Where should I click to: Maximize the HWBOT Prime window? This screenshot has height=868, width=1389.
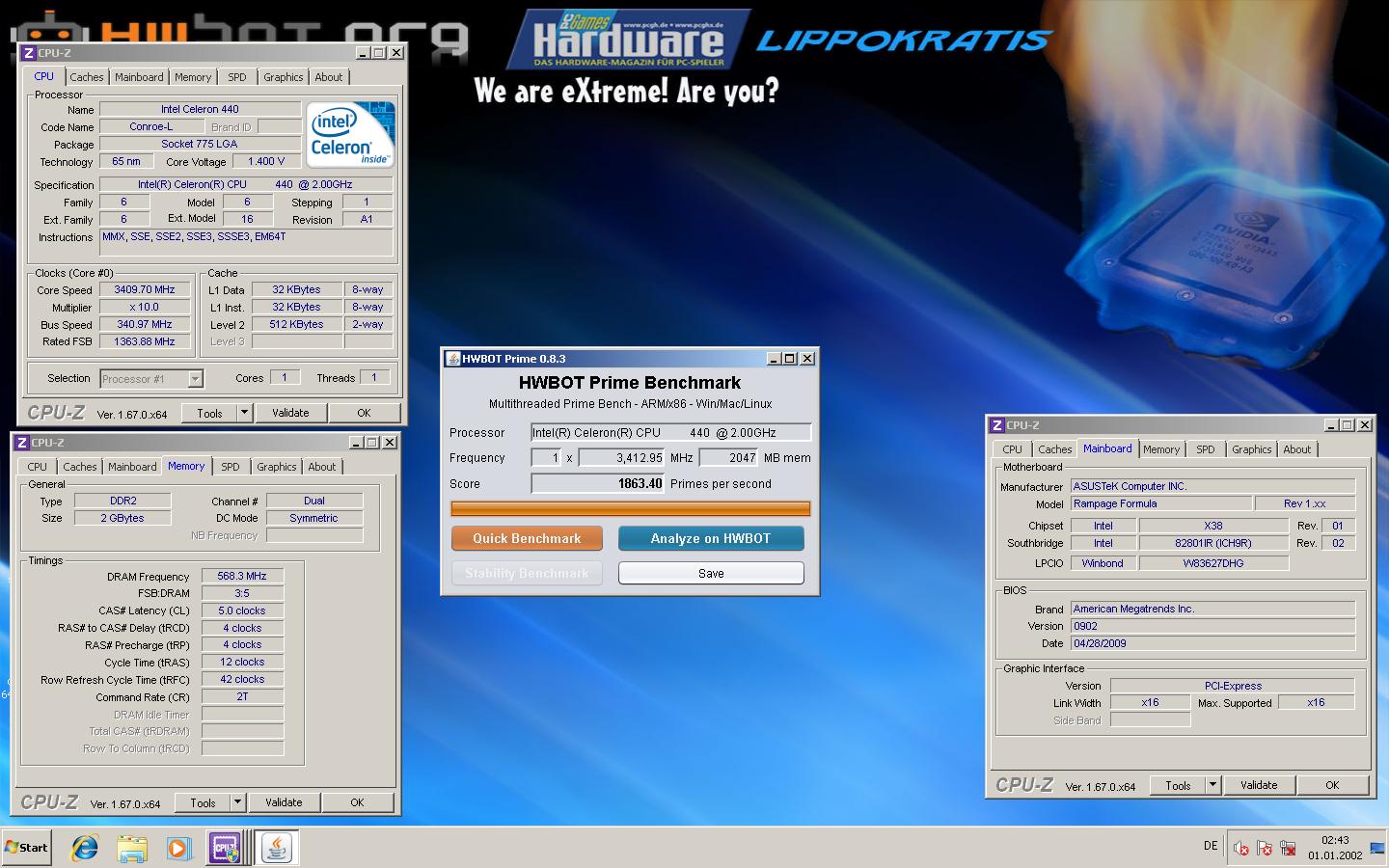tap(790, 359)
